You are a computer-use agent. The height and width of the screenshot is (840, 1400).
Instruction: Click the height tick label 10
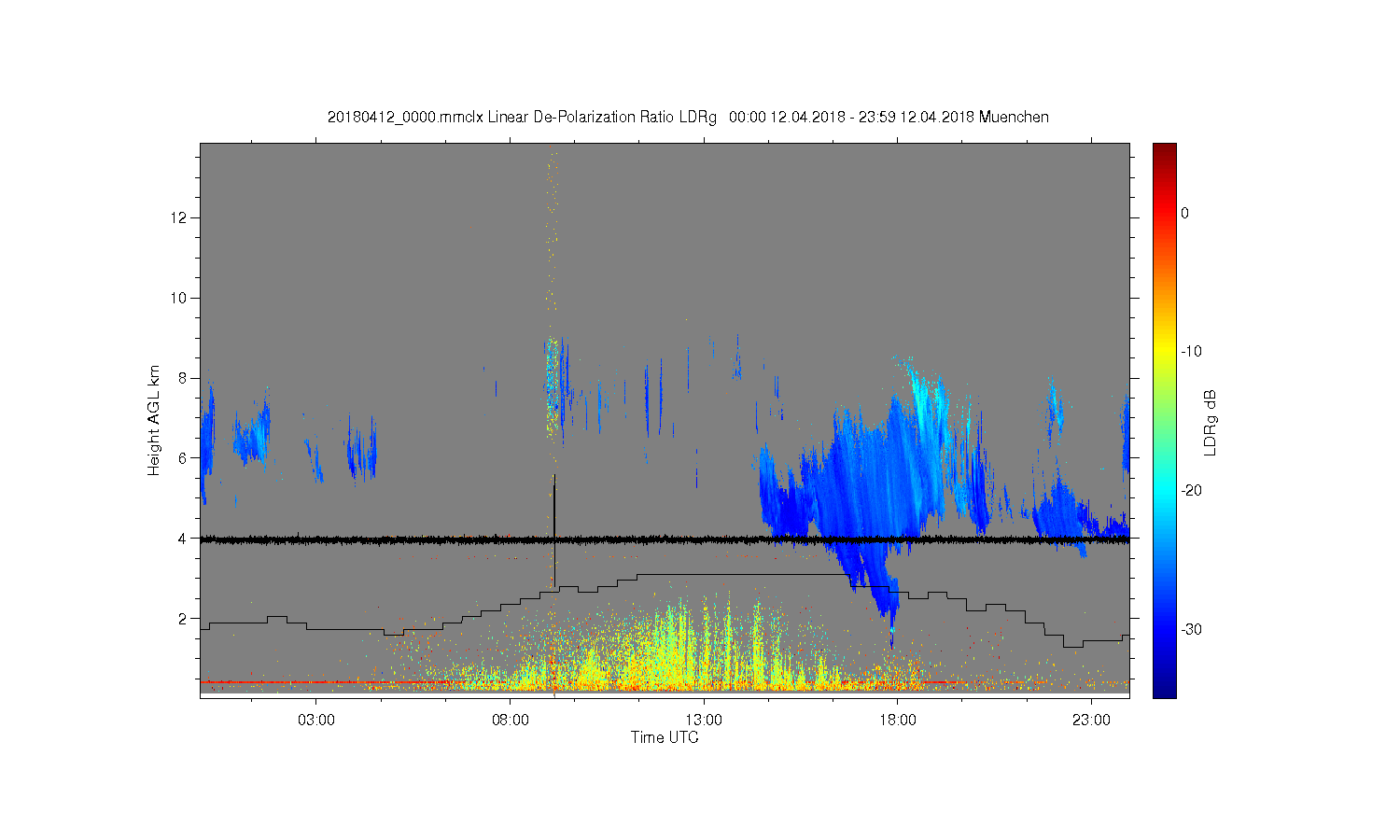(x=180, y=298)
